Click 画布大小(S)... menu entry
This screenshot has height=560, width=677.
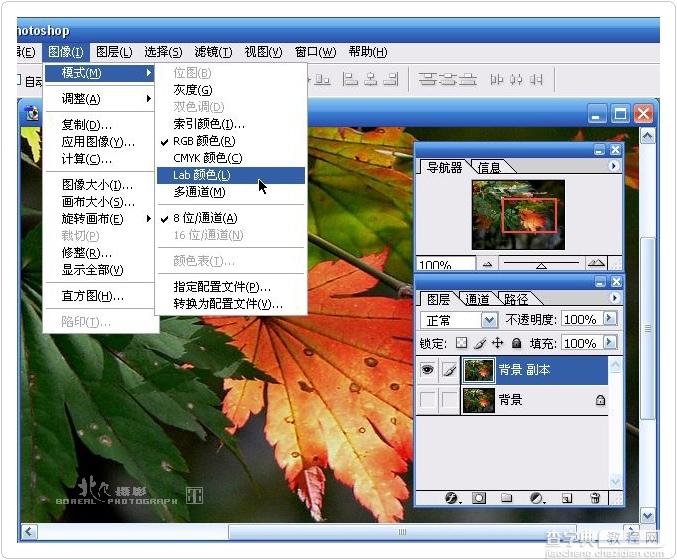pos(99,202)
